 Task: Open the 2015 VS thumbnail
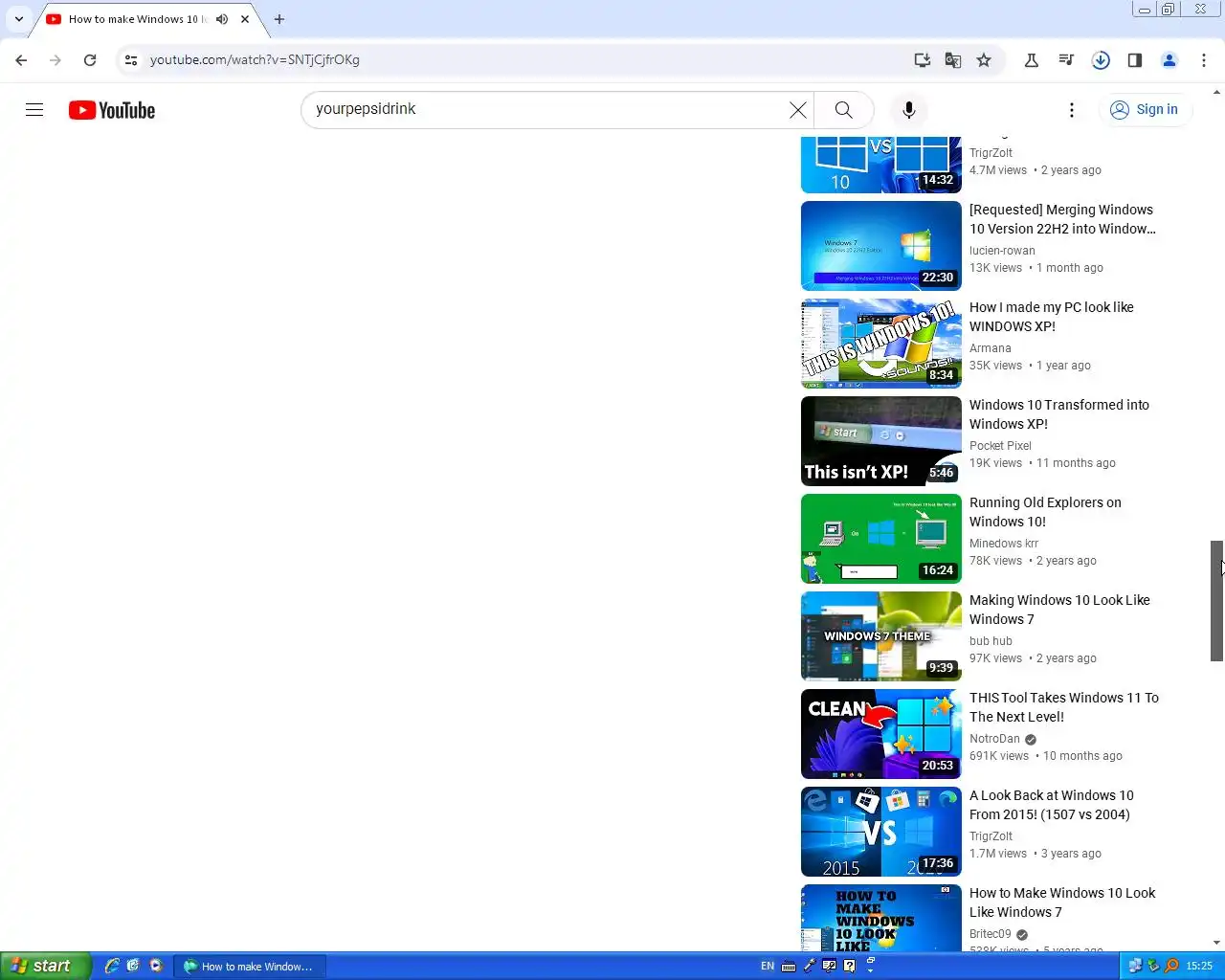[x=880, y=832]
